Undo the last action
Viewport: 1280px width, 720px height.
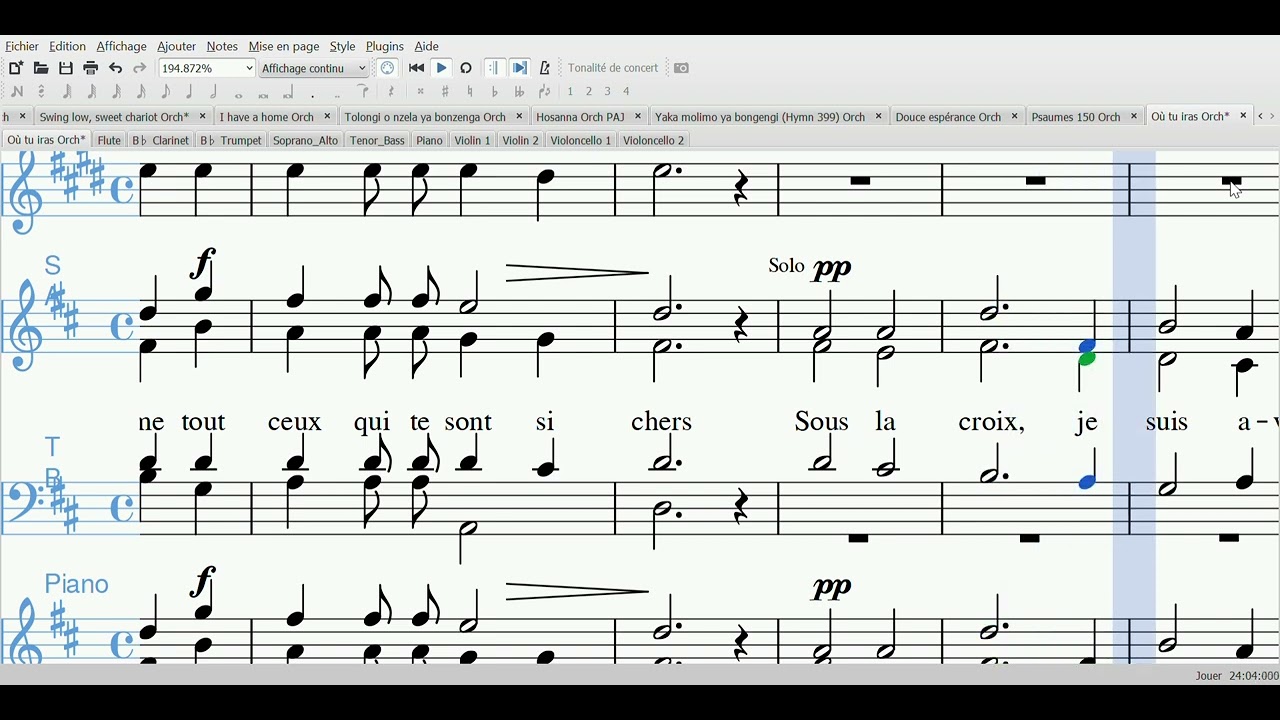tap(116, 68)
